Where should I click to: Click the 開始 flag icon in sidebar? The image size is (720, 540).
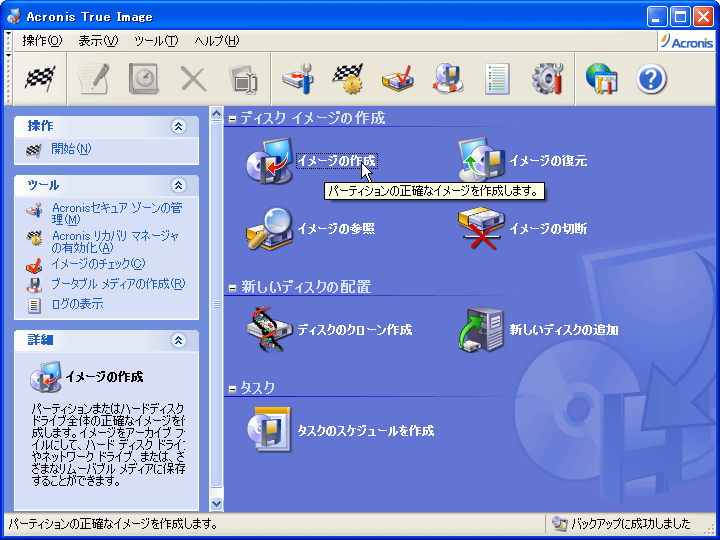pos(34,150)
